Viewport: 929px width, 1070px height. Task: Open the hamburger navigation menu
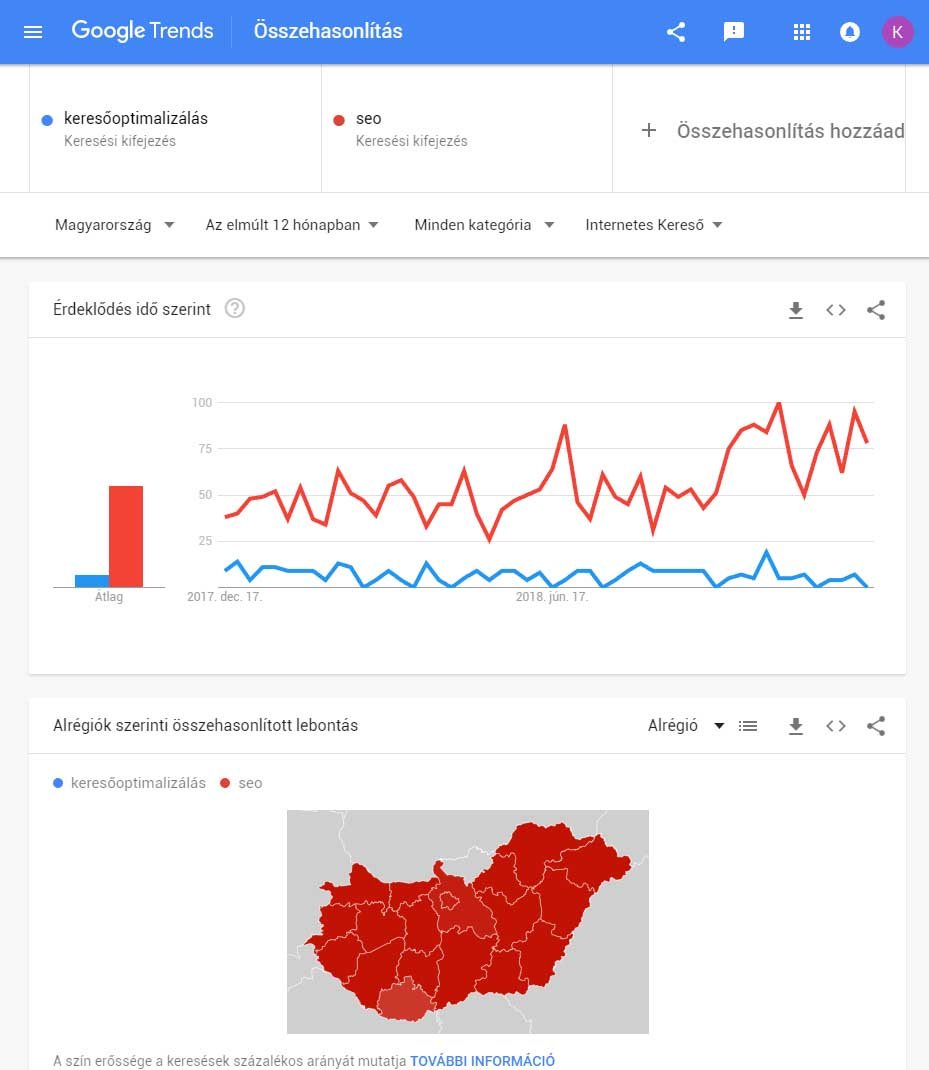[x=33, y=31]
